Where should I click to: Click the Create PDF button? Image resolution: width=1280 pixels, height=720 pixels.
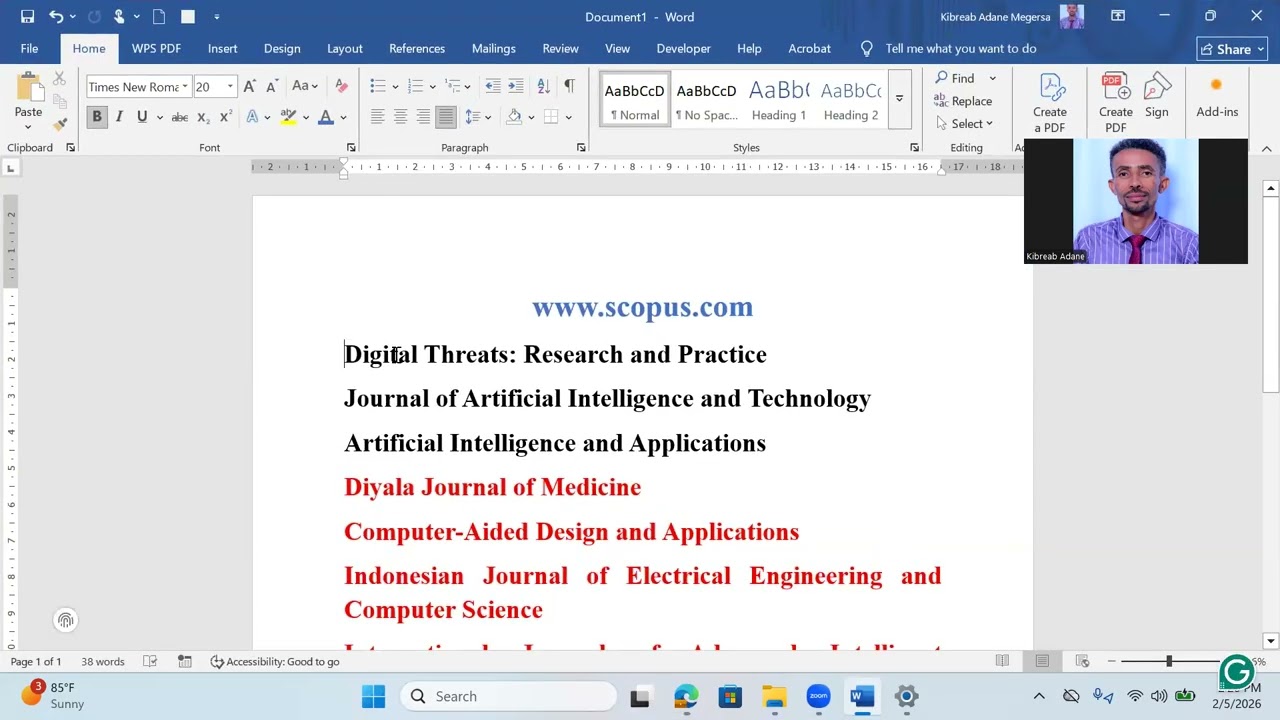1116,103
